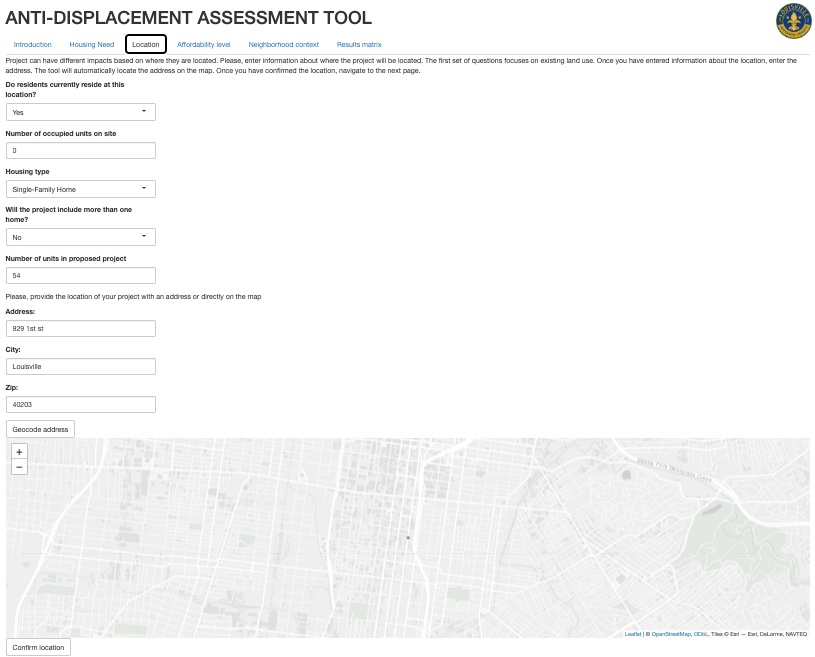Open the Leaflet attribution link
This screenshot has width=815, height=657.
(633, 634)
